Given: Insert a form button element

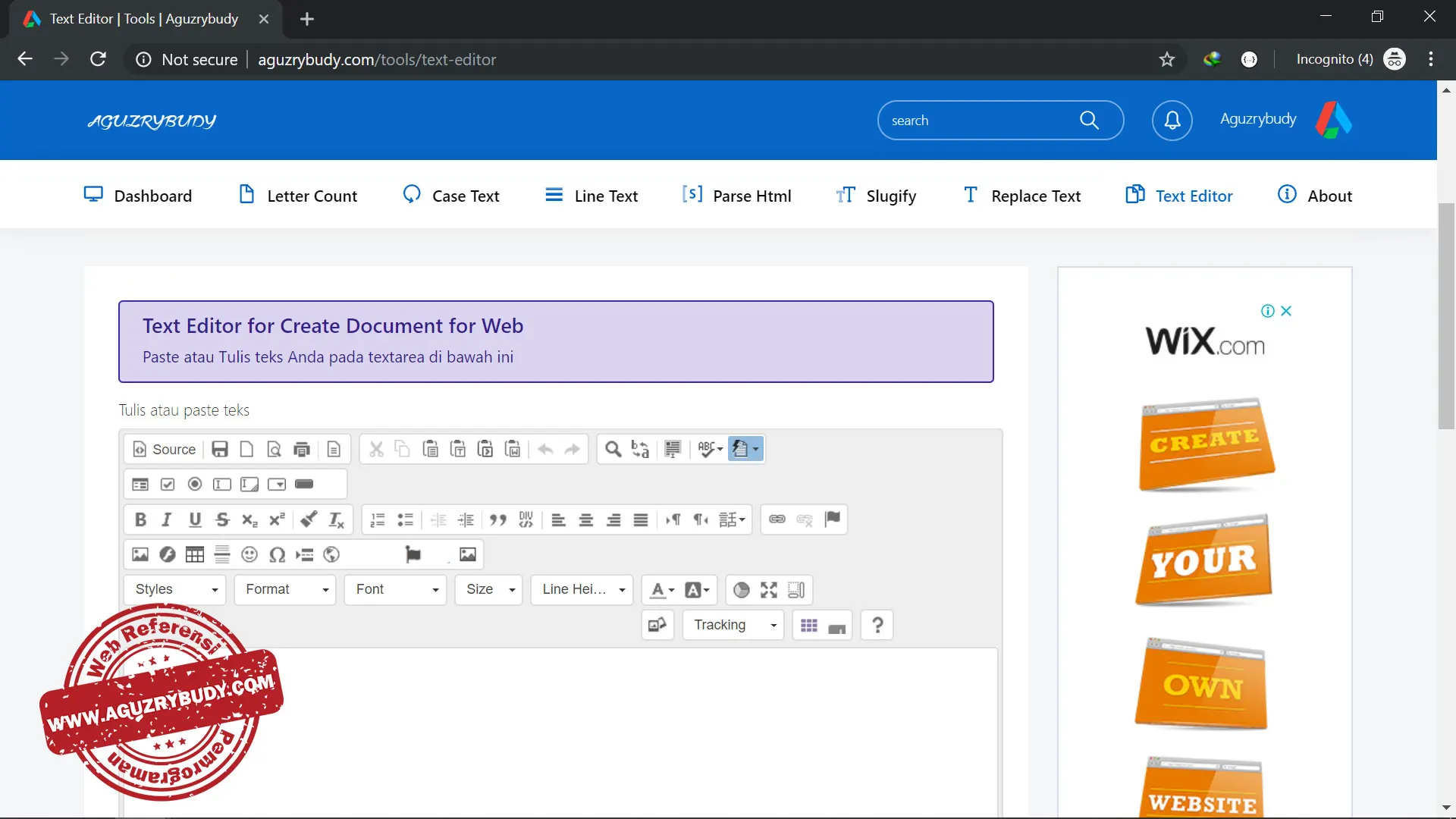Looking at the screenshot, I should [304, 485].
